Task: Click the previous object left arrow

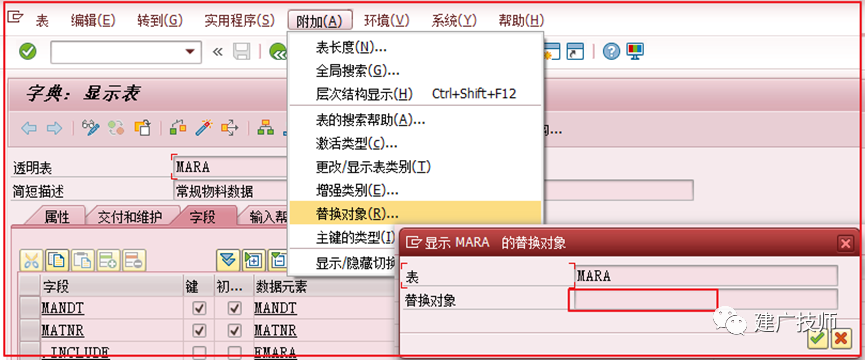Action: (29, 128)
